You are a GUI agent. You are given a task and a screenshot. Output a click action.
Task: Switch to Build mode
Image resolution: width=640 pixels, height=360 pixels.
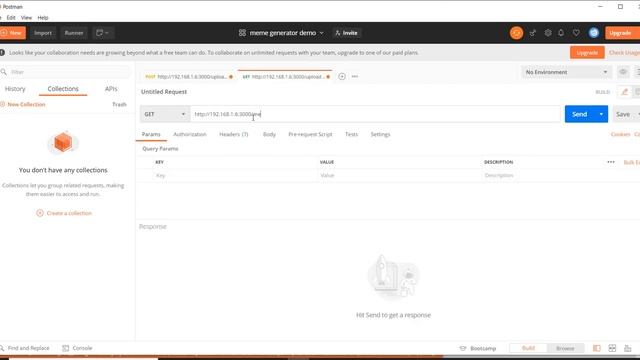click(528, 348)
